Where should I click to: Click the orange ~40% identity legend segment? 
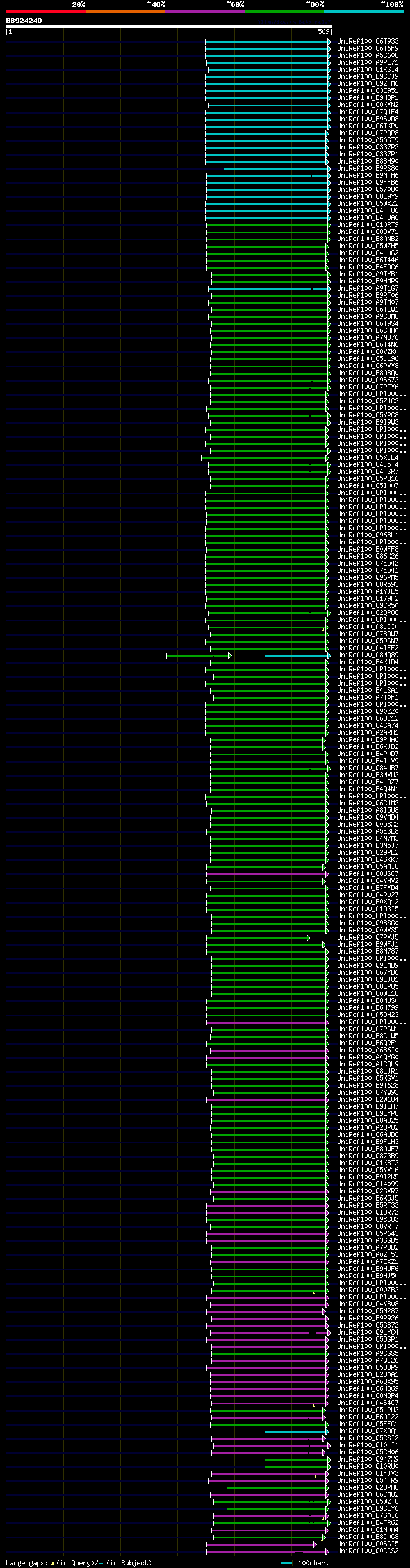tap(126, 12)
